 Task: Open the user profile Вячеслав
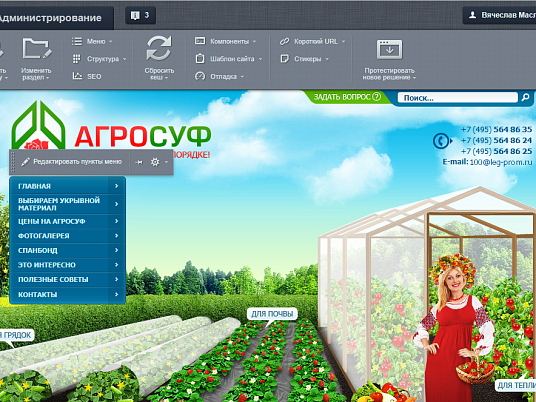(499, 15)
